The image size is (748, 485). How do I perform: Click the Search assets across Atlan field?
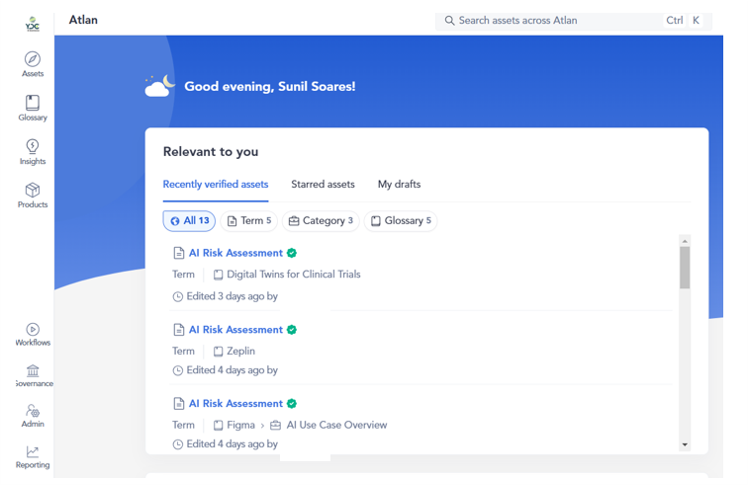[x=550, y=20]
